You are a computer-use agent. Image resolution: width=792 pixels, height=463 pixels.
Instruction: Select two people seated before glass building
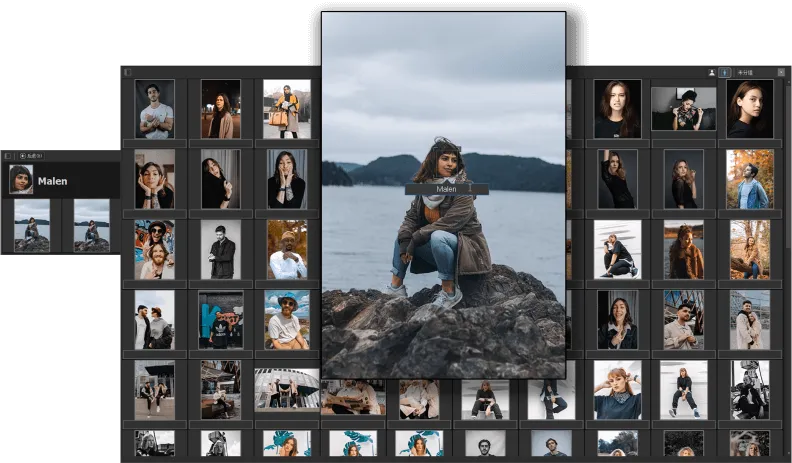[155, 390]
